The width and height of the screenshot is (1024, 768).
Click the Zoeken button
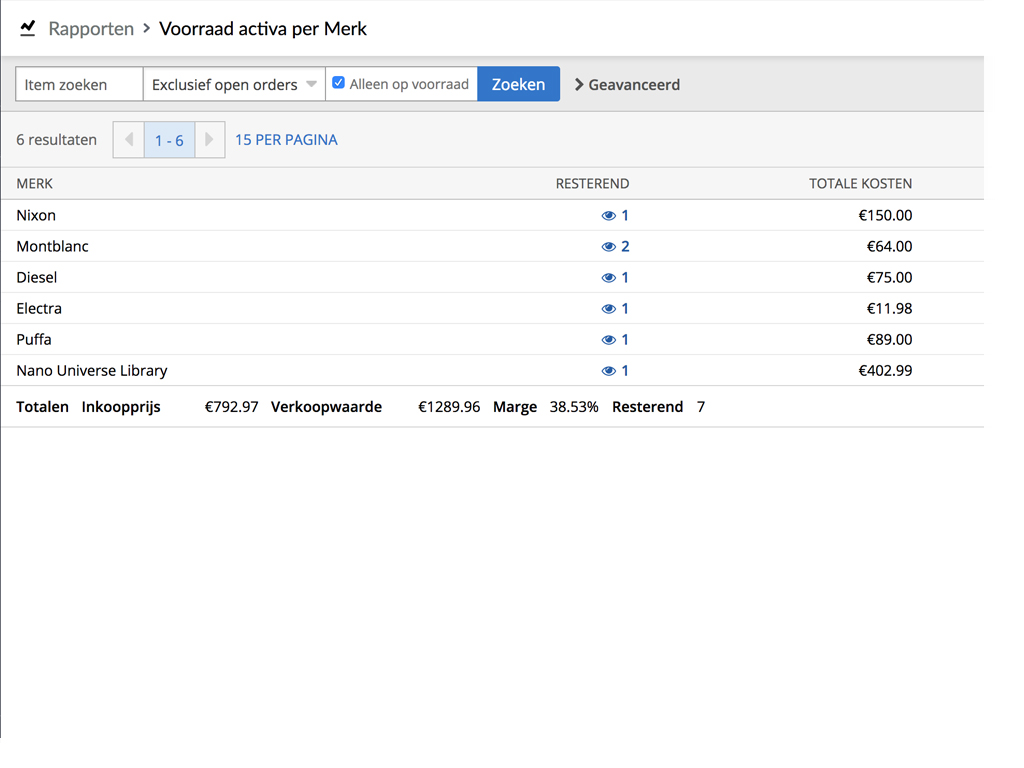click(x=519, y=84)
